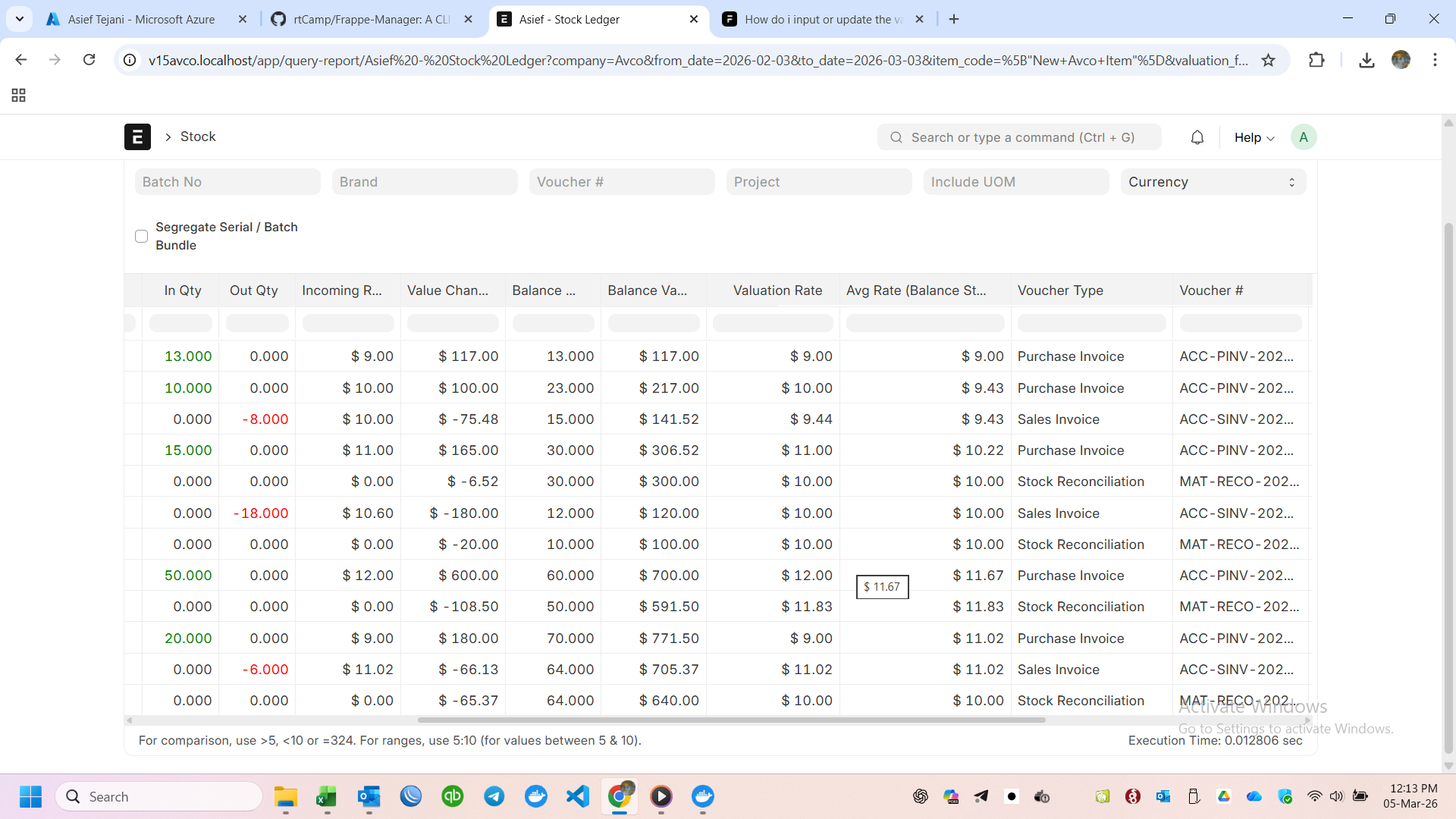This screenshot has width=1456, height=819.
Task: Click the Voucher # filter field
Action: (621, 182)
